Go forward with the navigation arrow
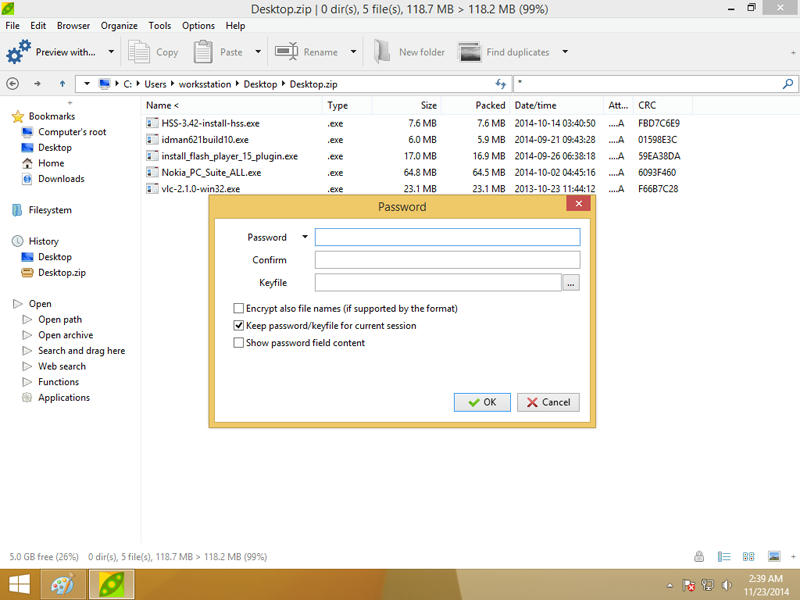 [37, 84]
